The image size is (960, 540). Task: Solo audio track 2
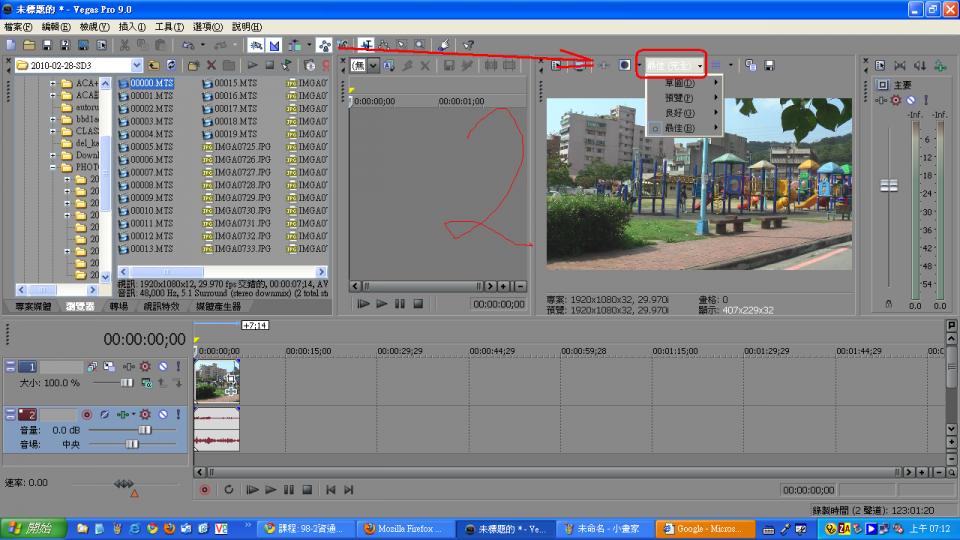click(177, 414)
